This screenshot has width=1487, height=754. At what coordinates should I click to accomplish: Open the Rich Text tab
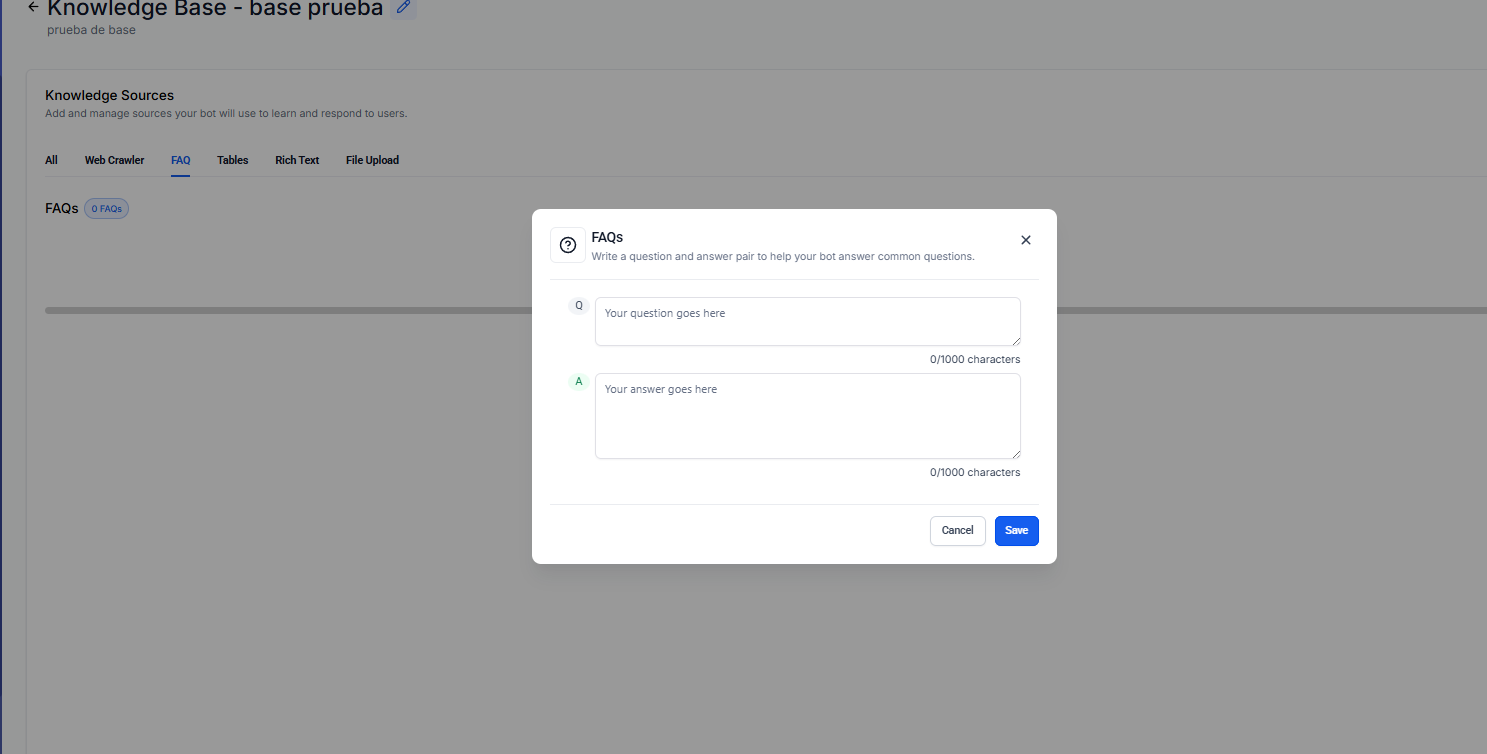tap(297, 160)
